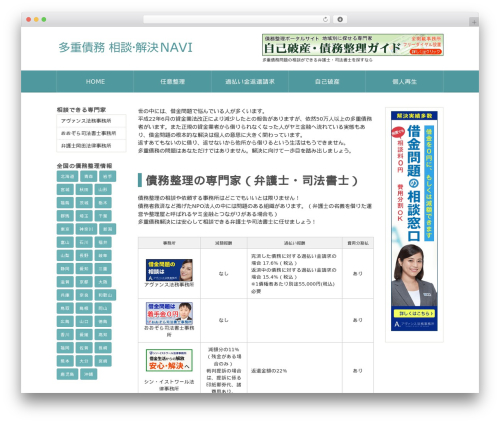
Task: Select the 滋賀 region button
Action: (x=65, y=282)
